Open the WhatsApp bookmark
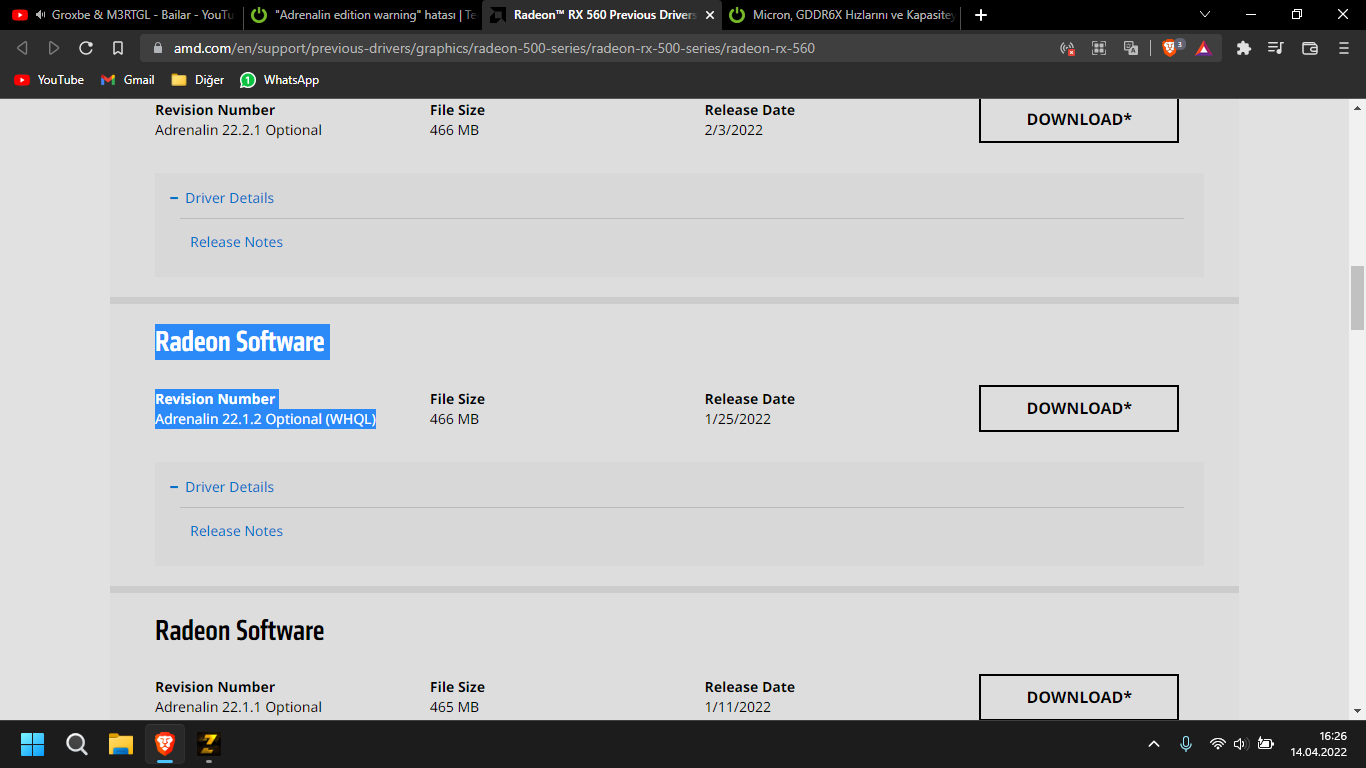1366x768 pixels. (280, 80)
